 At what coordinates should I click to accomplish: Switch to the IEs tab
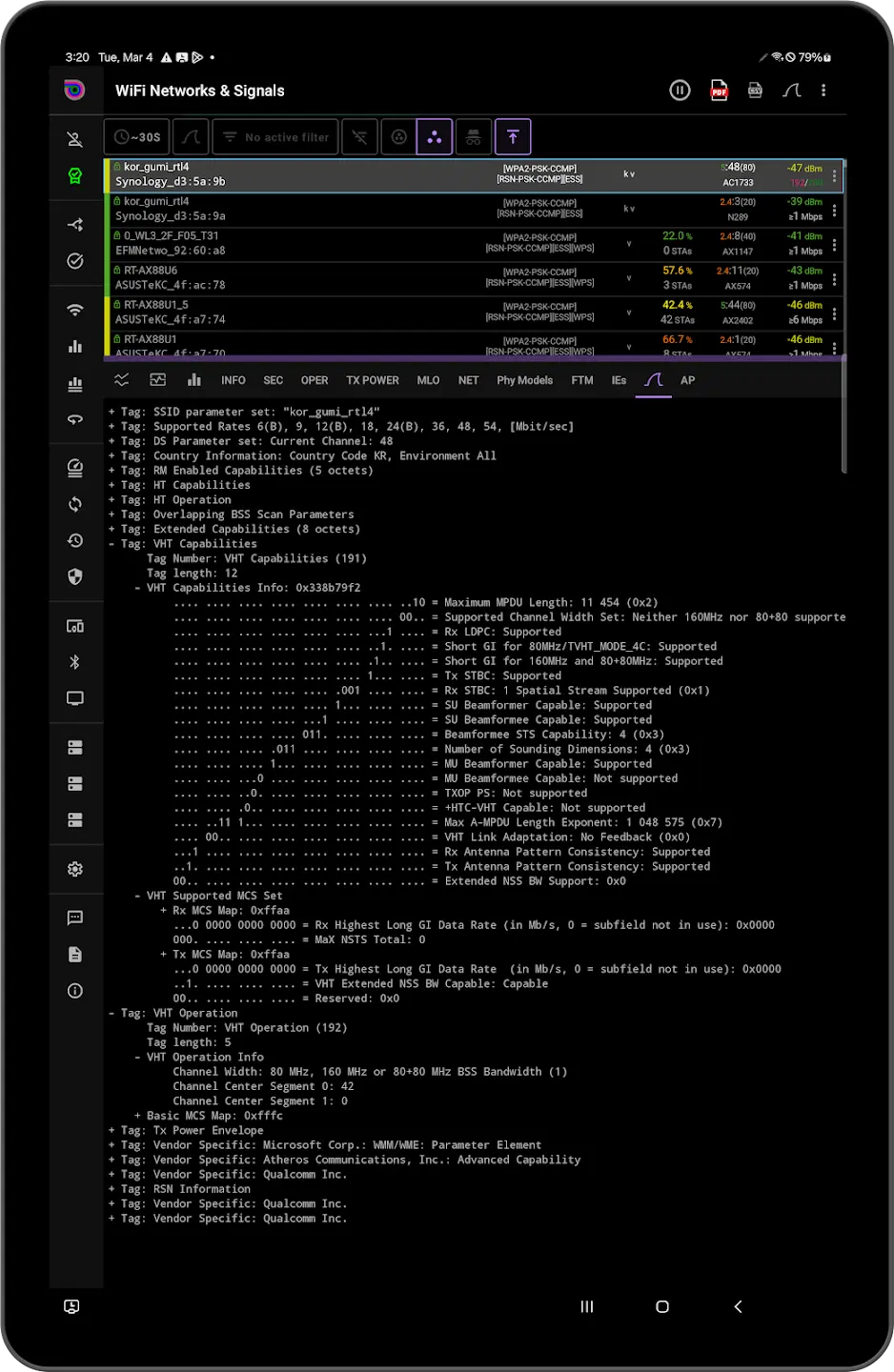tap(619, 380)
